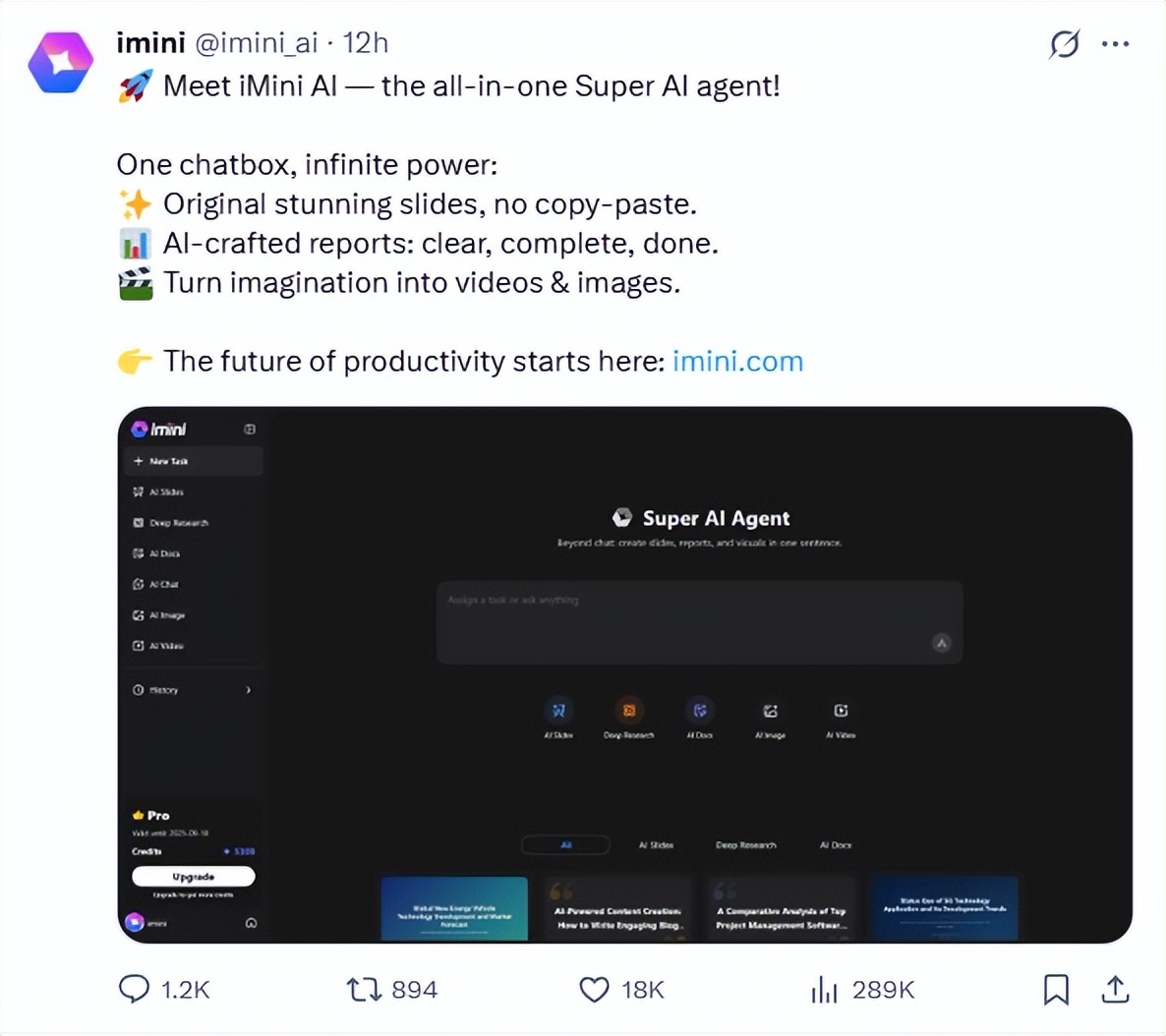This screenshot has width=1166, height=1036.
Task: Open the three-dot more options menu
Action: coord(1115,43)
